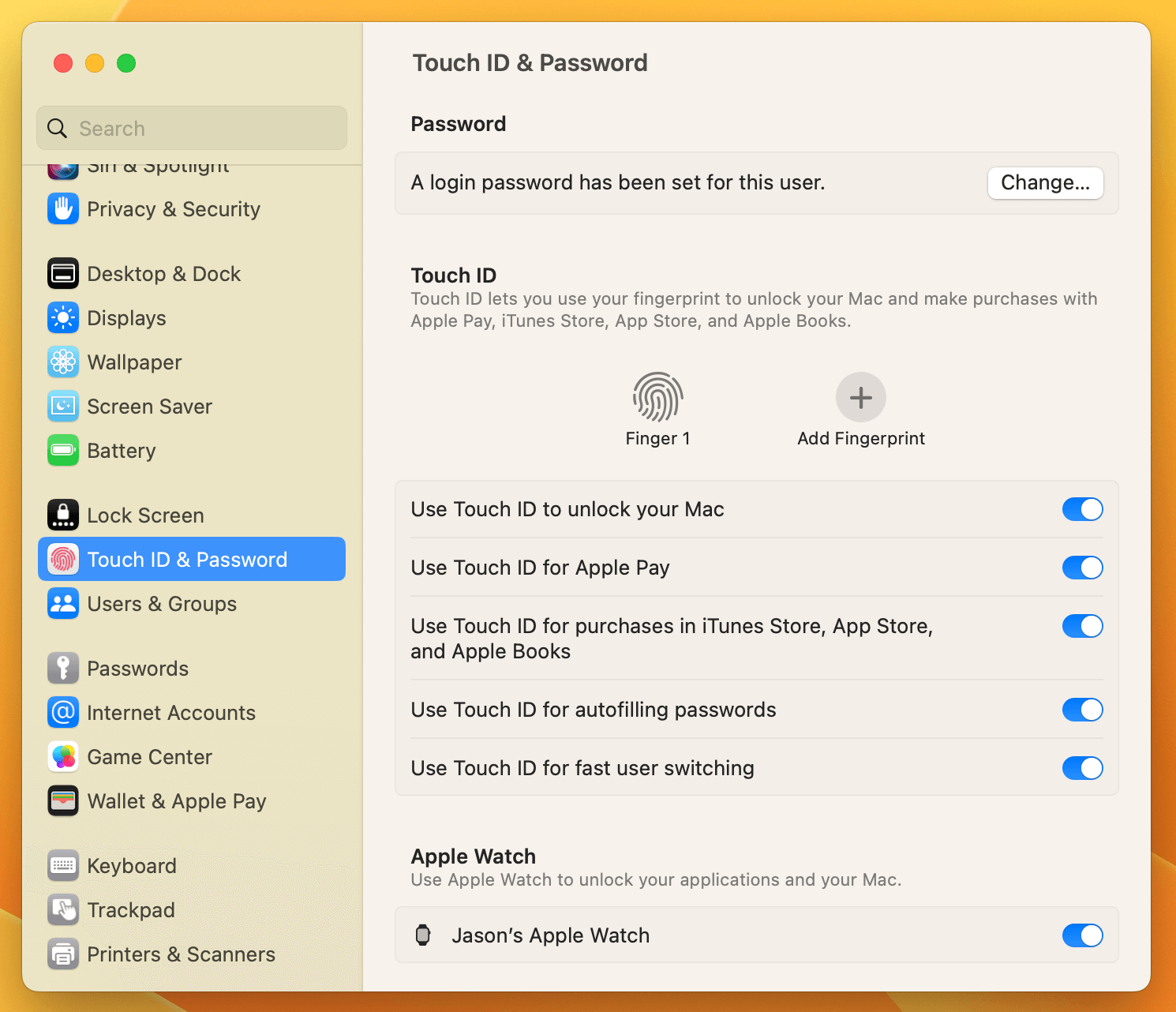Toggle Touch ID for fast user switching
The height and width of the screenshot is (1012, 1176).
pos(1082,768)
